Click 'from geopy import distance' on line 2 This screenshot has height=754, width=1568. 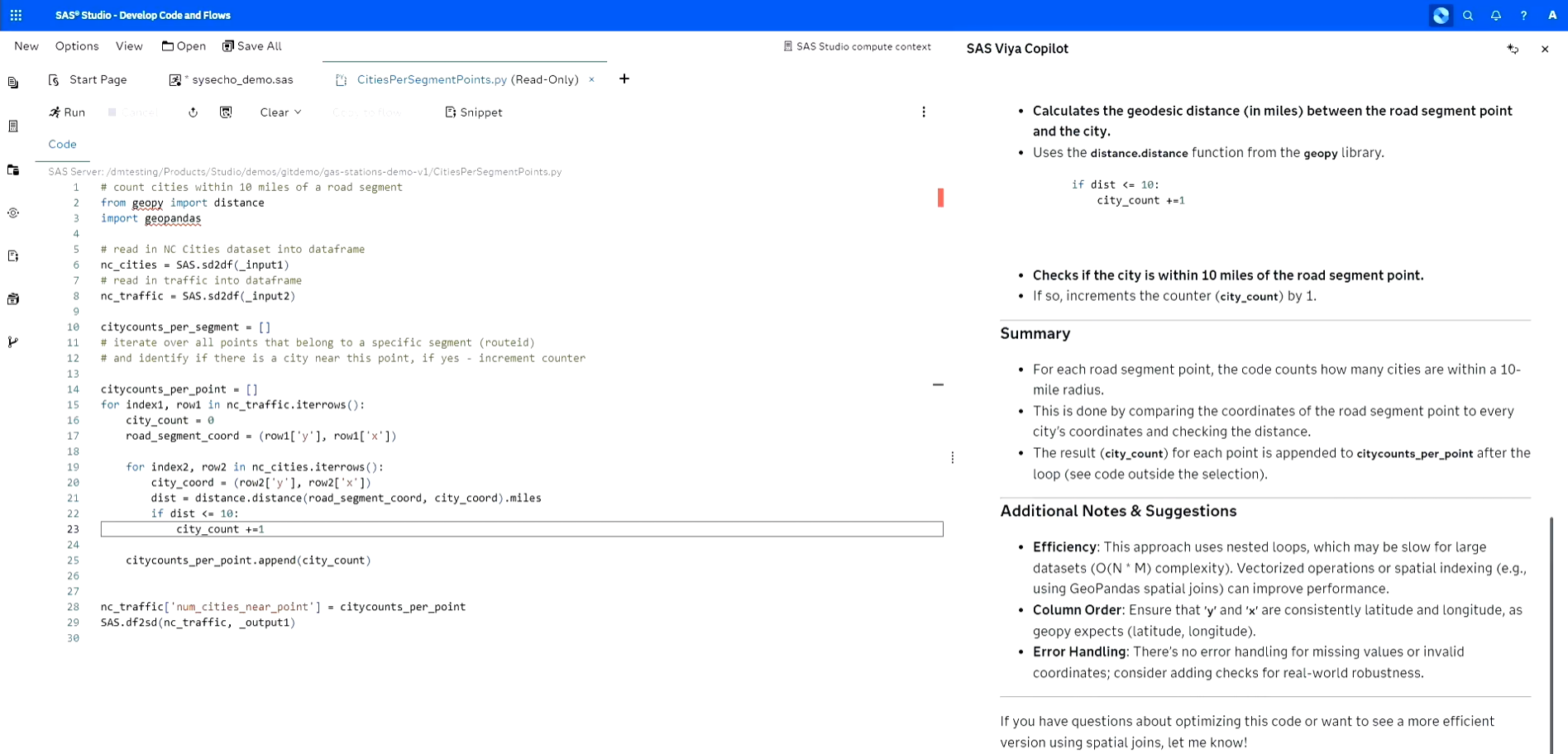[183, 203]
